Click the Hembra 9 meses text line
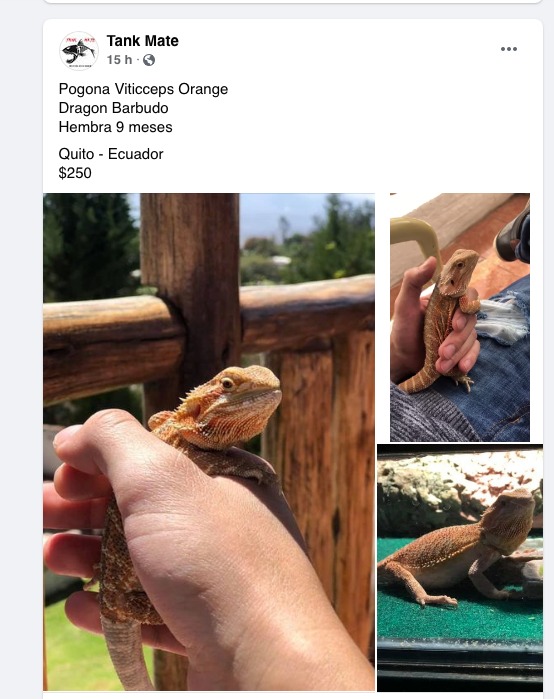The image size is (554, 699). [x=115, y=127]
